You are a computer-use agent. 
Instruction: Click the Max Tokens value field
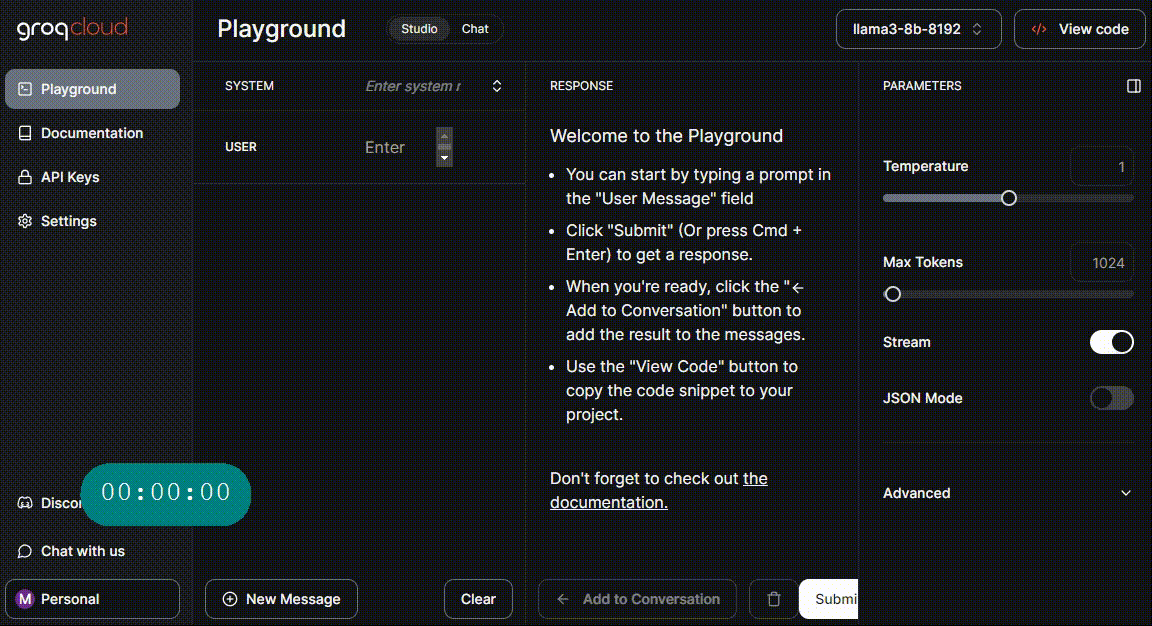1102,263
